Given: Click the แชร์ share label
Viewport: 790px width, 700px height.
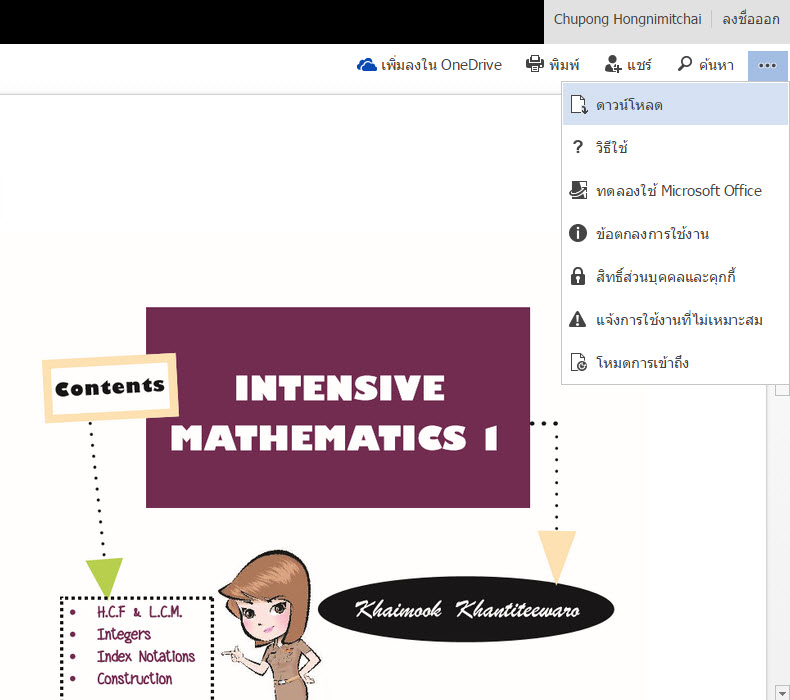Looking at the screenshot, I should coord(639,65).
